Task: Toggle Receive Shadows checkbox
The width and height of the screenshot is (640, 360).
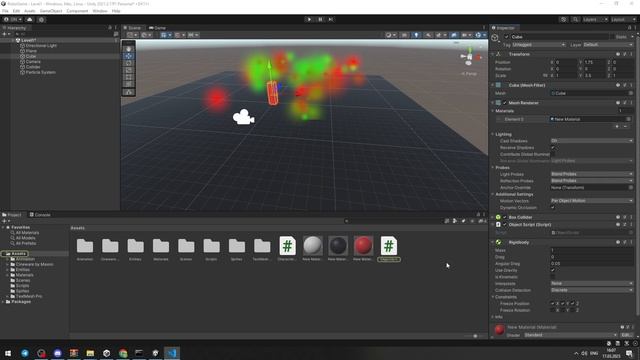Action: pyautogui.click(x=553, y=148)
